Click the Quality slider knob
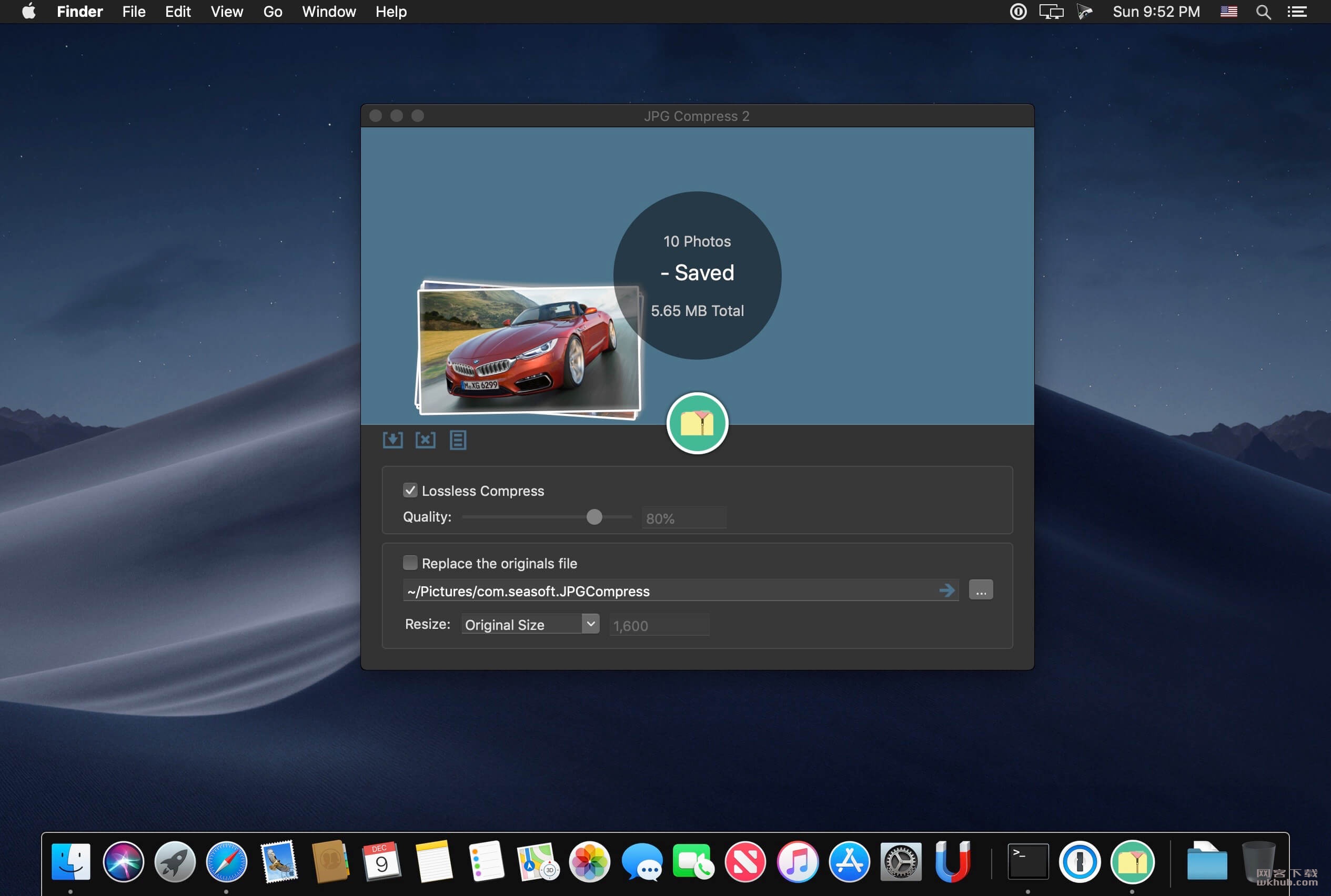Screen dimensions: 1331x896 594,516
